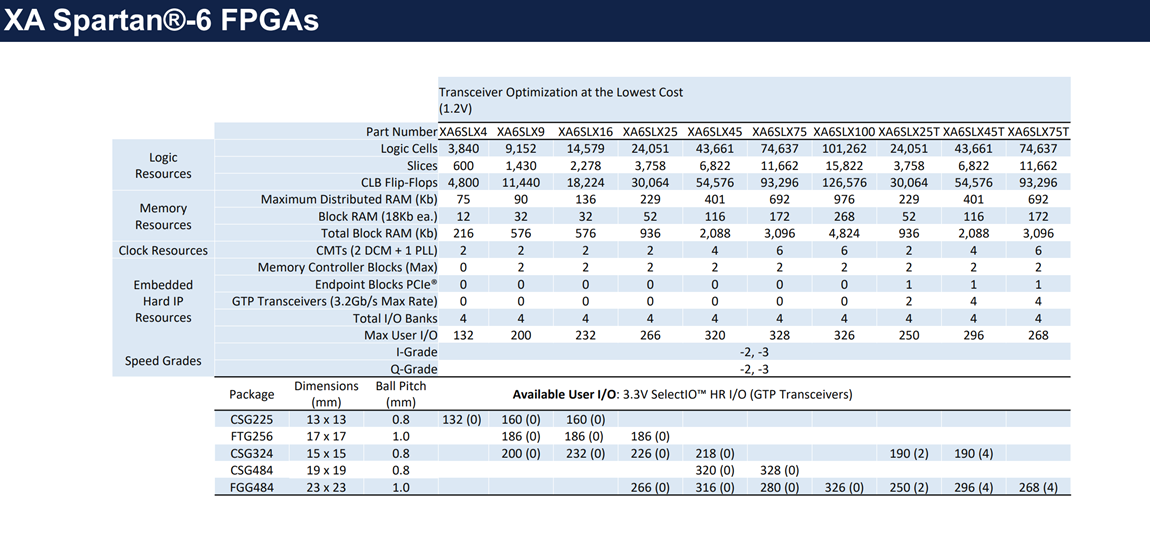Viewport: 1150px width, 548px height.
Task: Click the Maximum Distributed RAM (Kb) label
Action: click(x=348, y=200)
